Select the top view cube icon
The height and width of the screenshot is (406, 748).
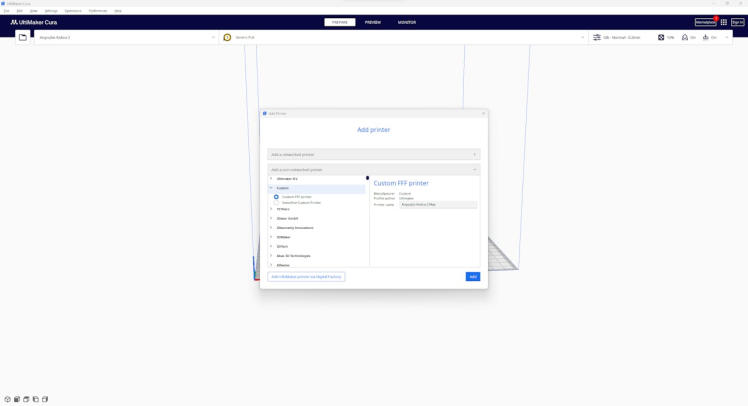(x=26, y=399)
